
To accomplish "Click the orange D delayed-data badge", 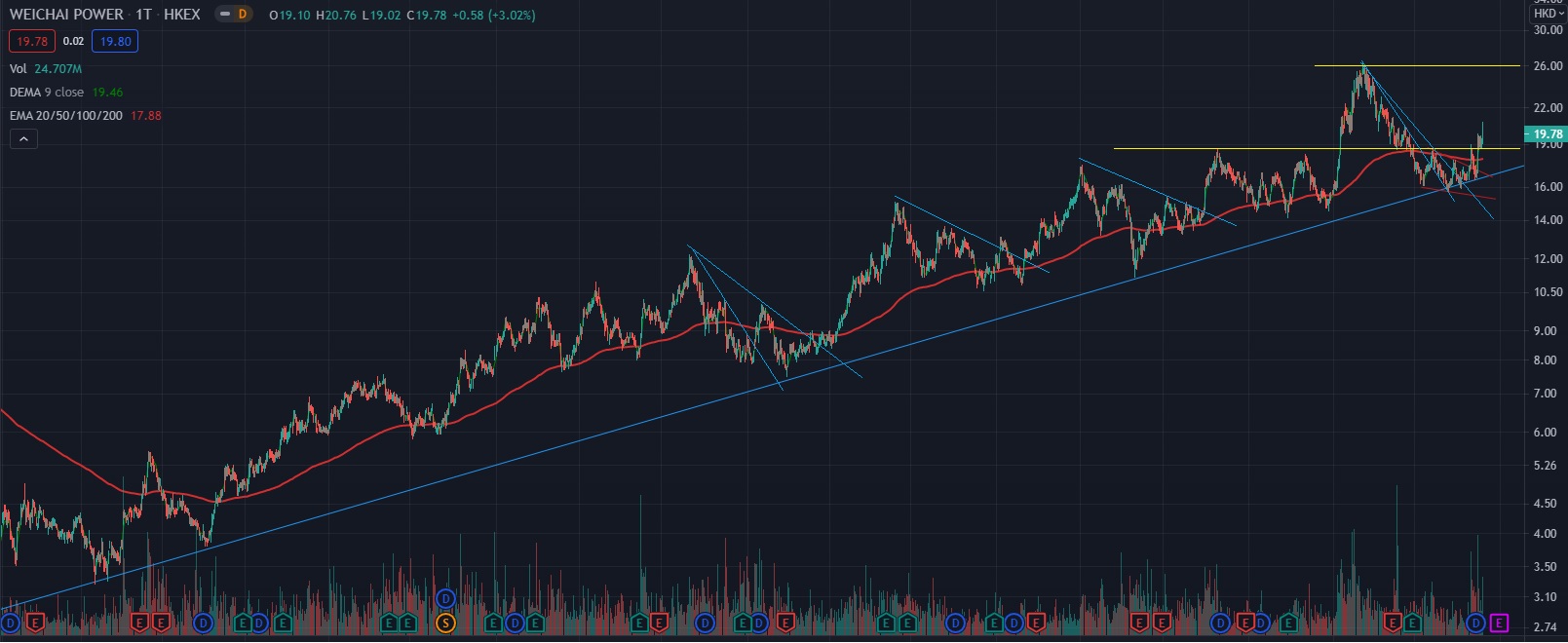I will pos(242,15).
